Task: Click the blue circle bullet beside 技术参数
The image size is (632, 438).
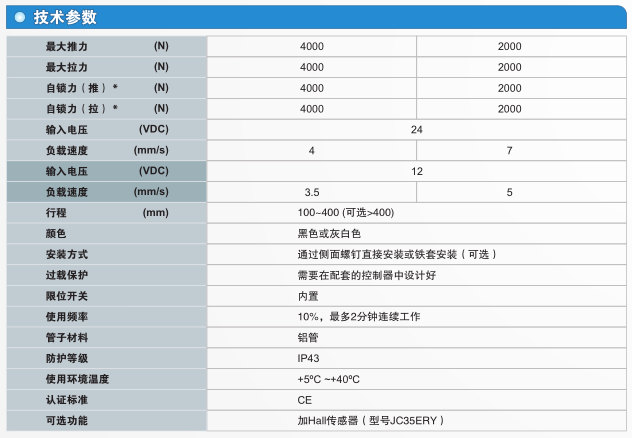Action: click(x=20, y=17)
